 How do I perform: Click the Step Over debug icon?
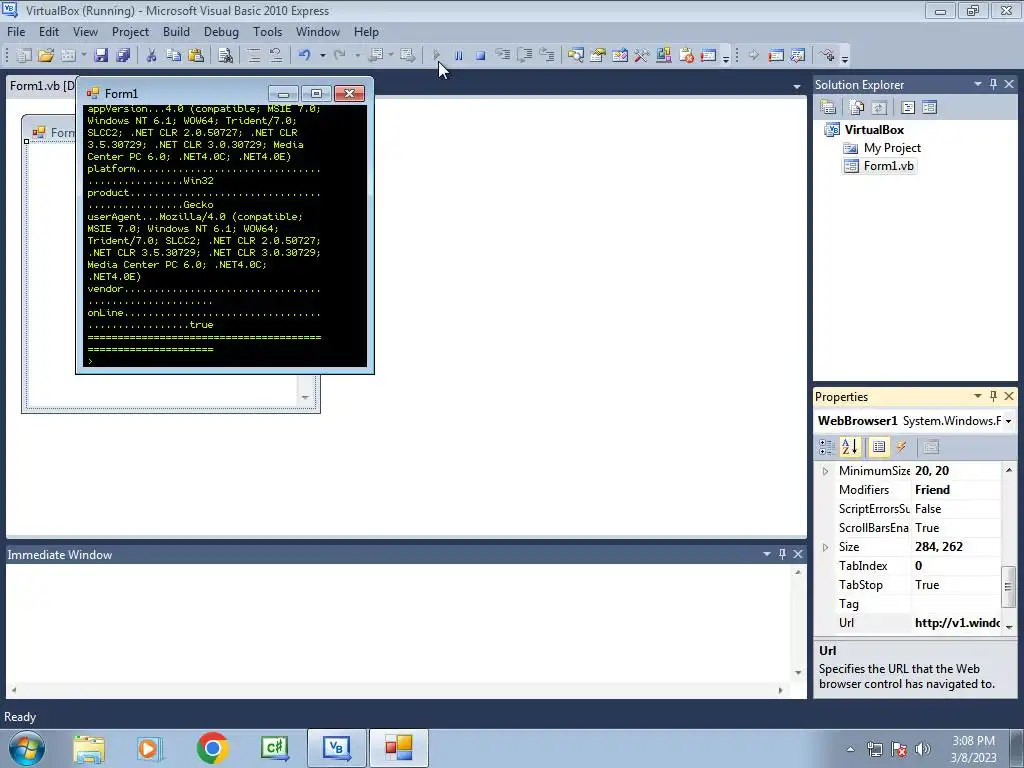[x=524, y=56]
